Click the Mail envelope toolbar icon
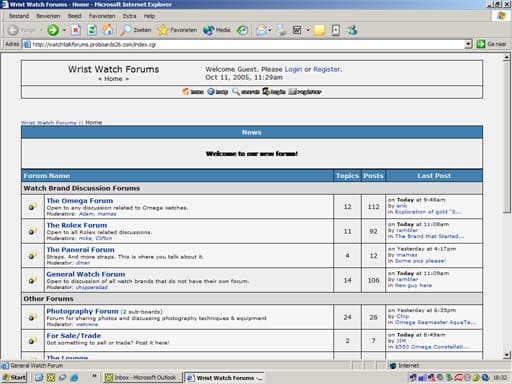 coord(261,30)
